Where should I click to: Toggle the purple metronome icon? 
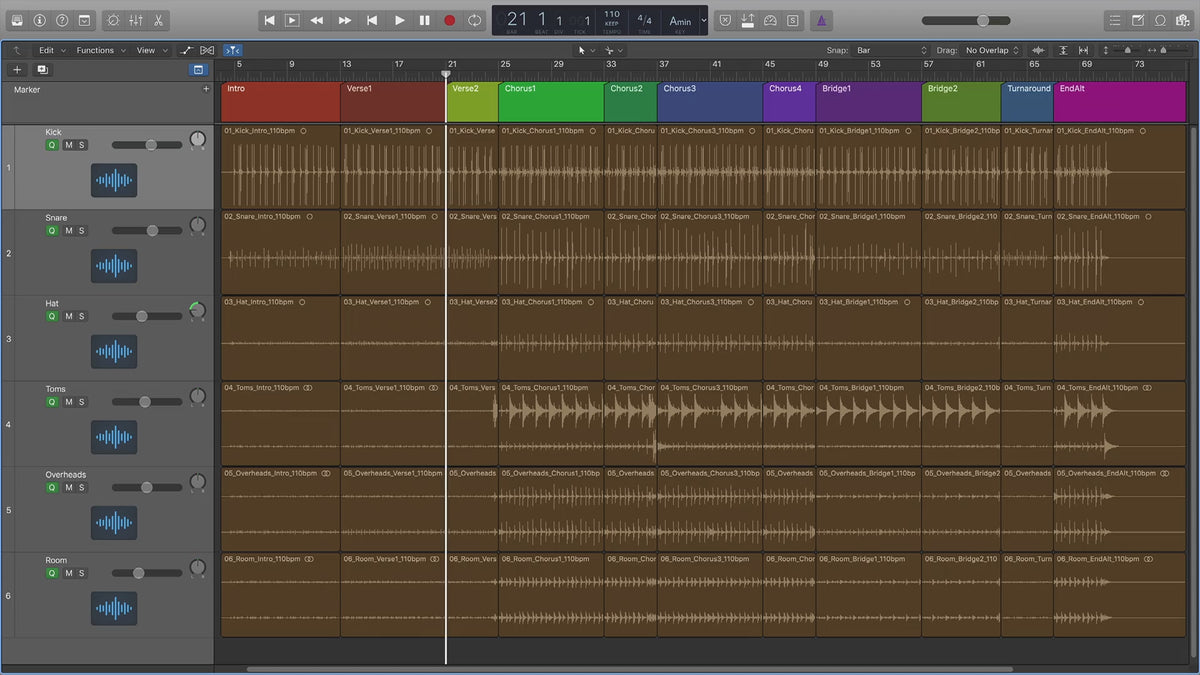[x=820, y=20]
